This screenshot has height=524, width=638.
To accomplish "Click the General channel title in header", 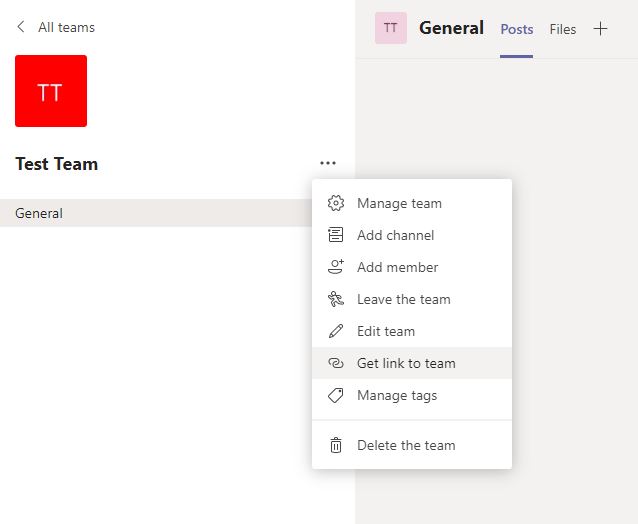I will click(x=452, y=28).
